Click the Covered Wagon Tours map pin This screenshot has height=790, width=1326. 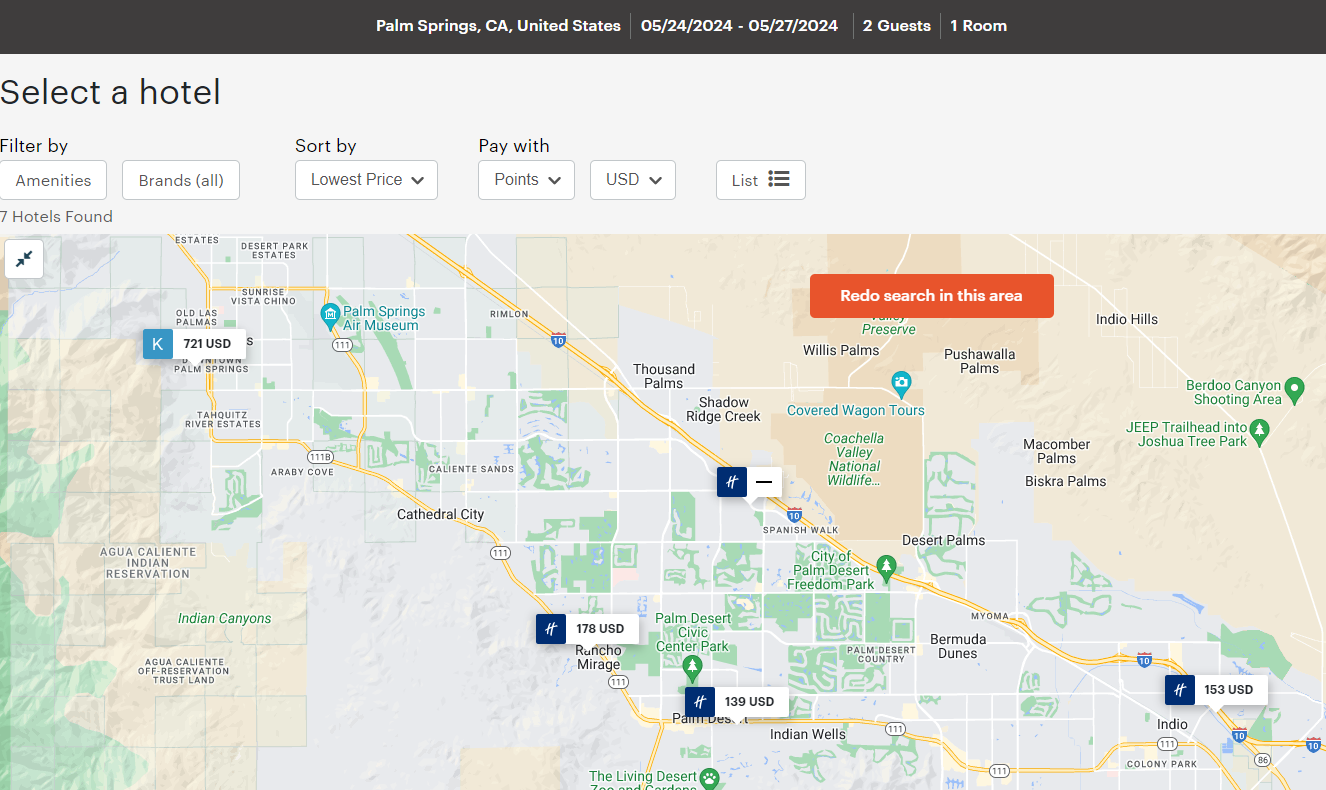[x=901, y=384]
